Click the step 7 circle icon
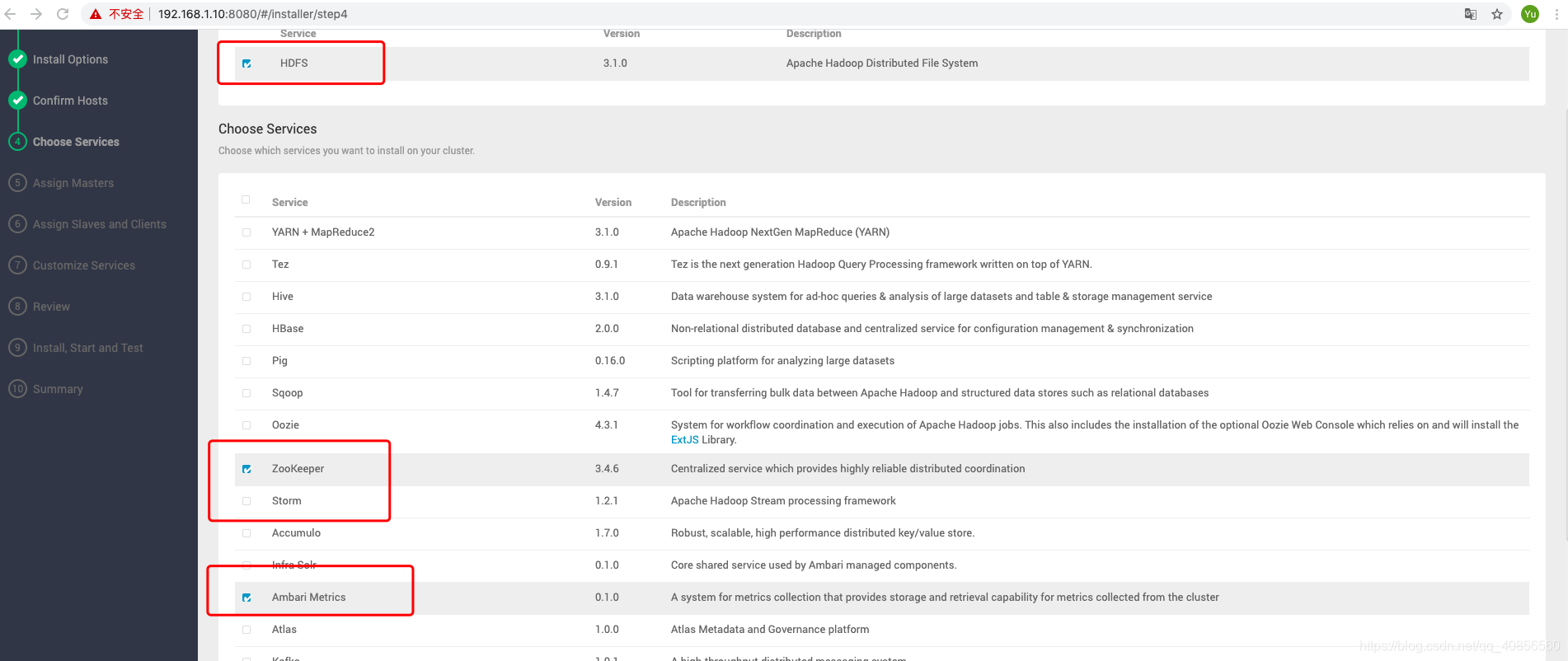The width and height of the screenshot is (1568, 661). click(x=17, y=265)
